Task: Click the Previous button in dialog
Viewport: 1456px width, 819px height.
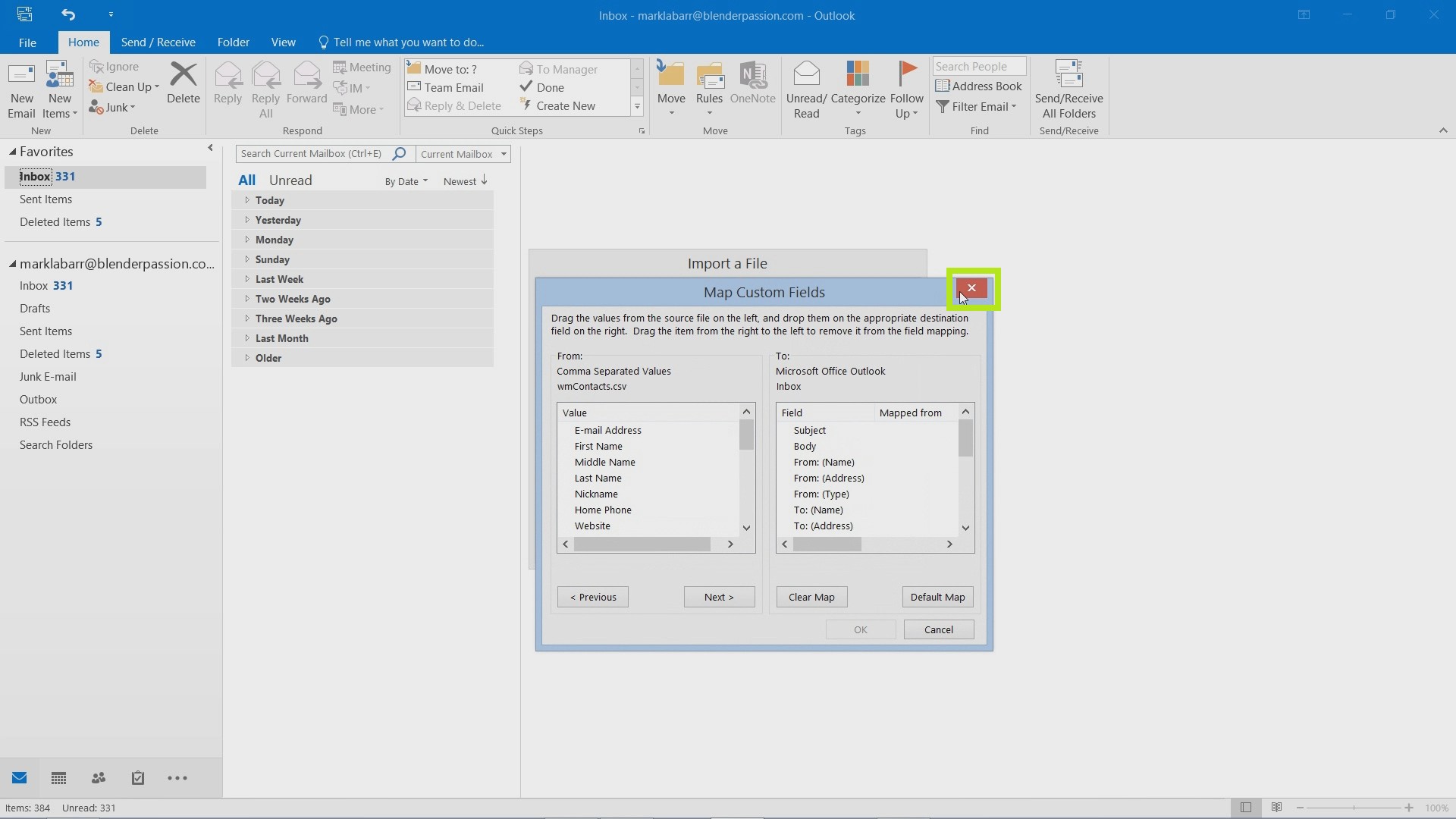Action: 593,597
